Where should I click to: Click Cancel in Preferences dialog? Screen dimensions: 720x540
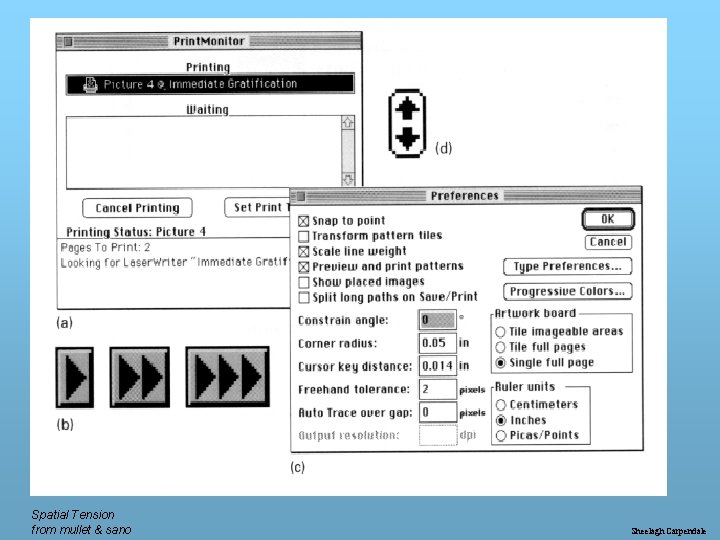[608, 242]
